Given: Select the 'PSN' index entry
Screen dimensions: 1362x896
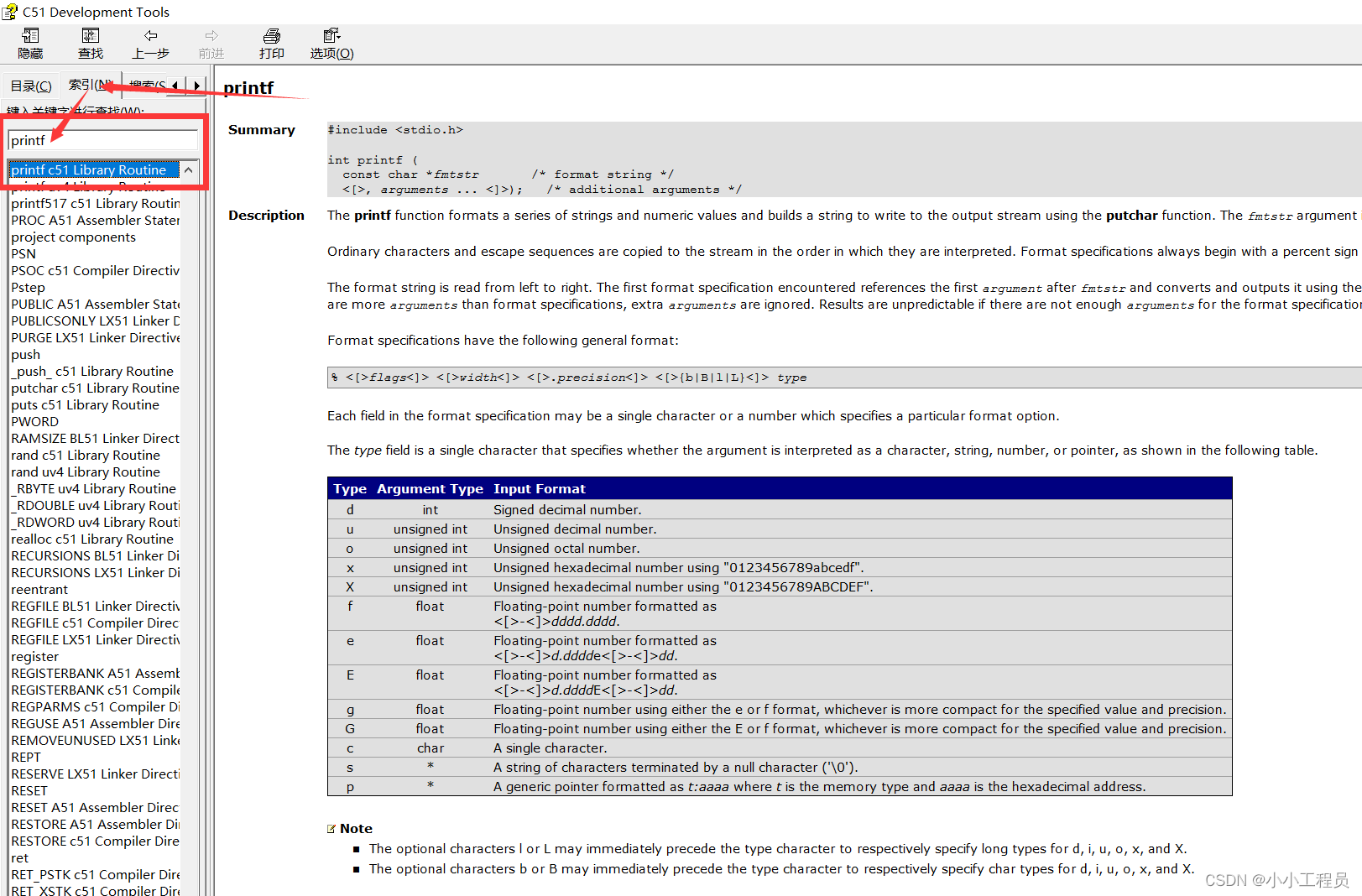Looking at the screenshot, I should point(23,253).
